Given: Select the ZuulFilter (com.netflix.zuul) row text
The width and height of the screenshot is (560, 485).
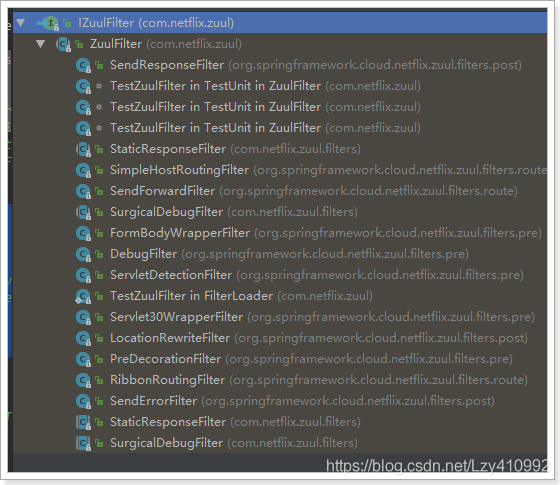Looking at the screenshot, I should [x=166, y=44].
